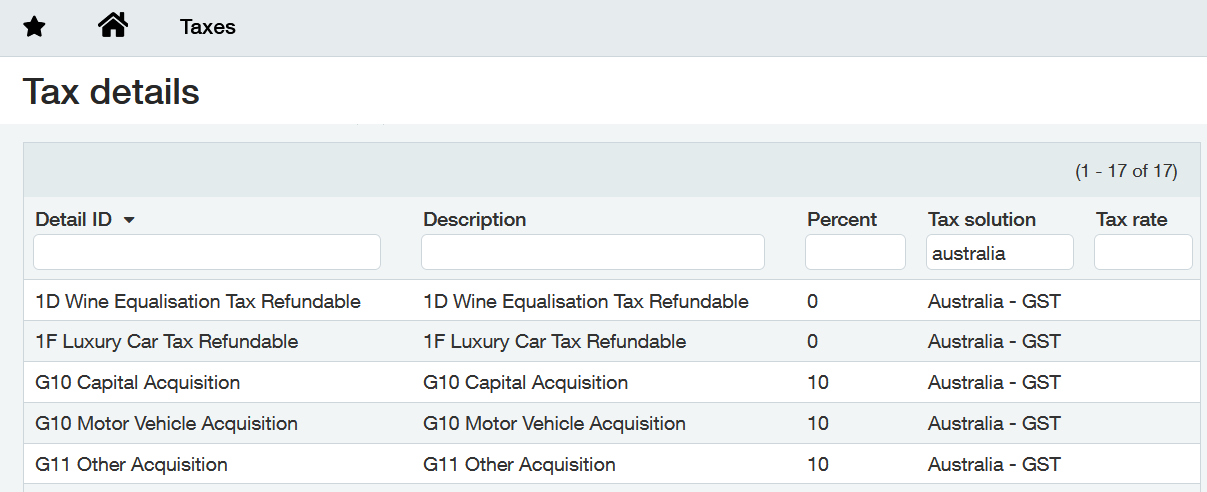Open 1D Wine Equalisation Tax Refundable row
This screenshot has height=492, width=1207.
tap(612, 301)
